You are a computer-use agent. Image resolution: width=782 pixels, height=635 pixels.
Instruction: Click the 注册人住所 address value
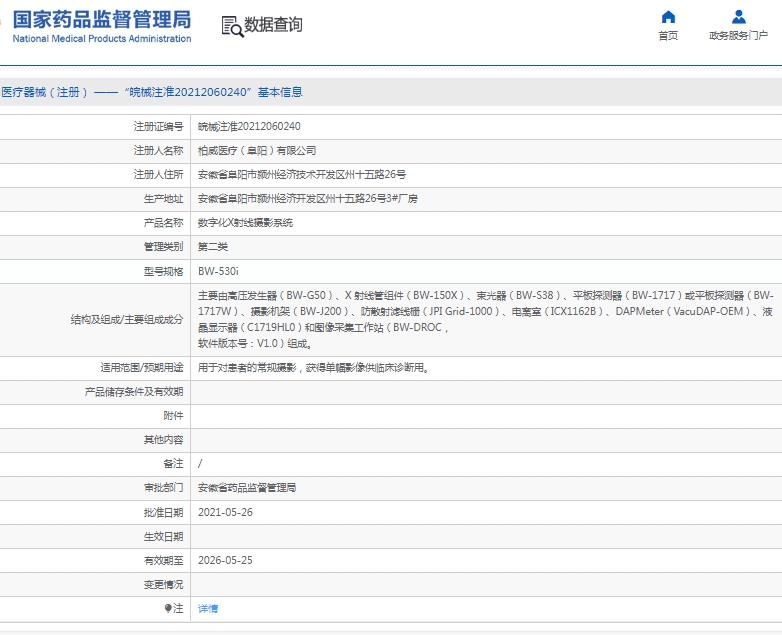pos(302,175)
